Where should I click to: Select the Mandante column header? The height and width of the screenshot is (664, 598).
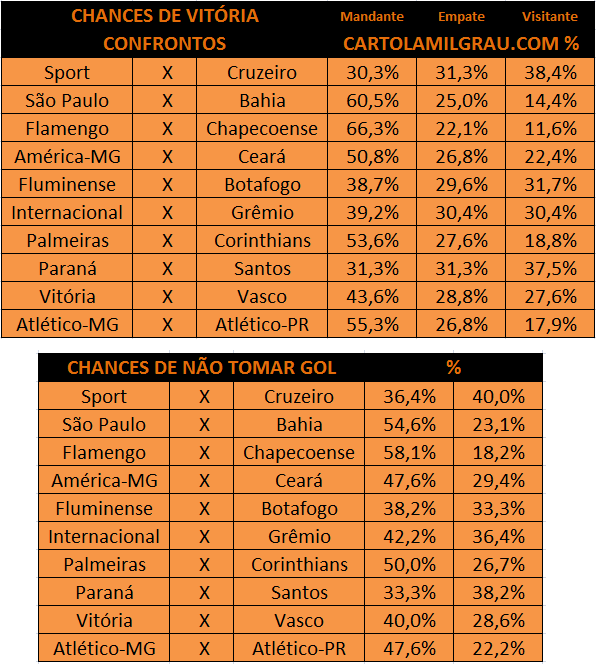[x=372, y=17]
